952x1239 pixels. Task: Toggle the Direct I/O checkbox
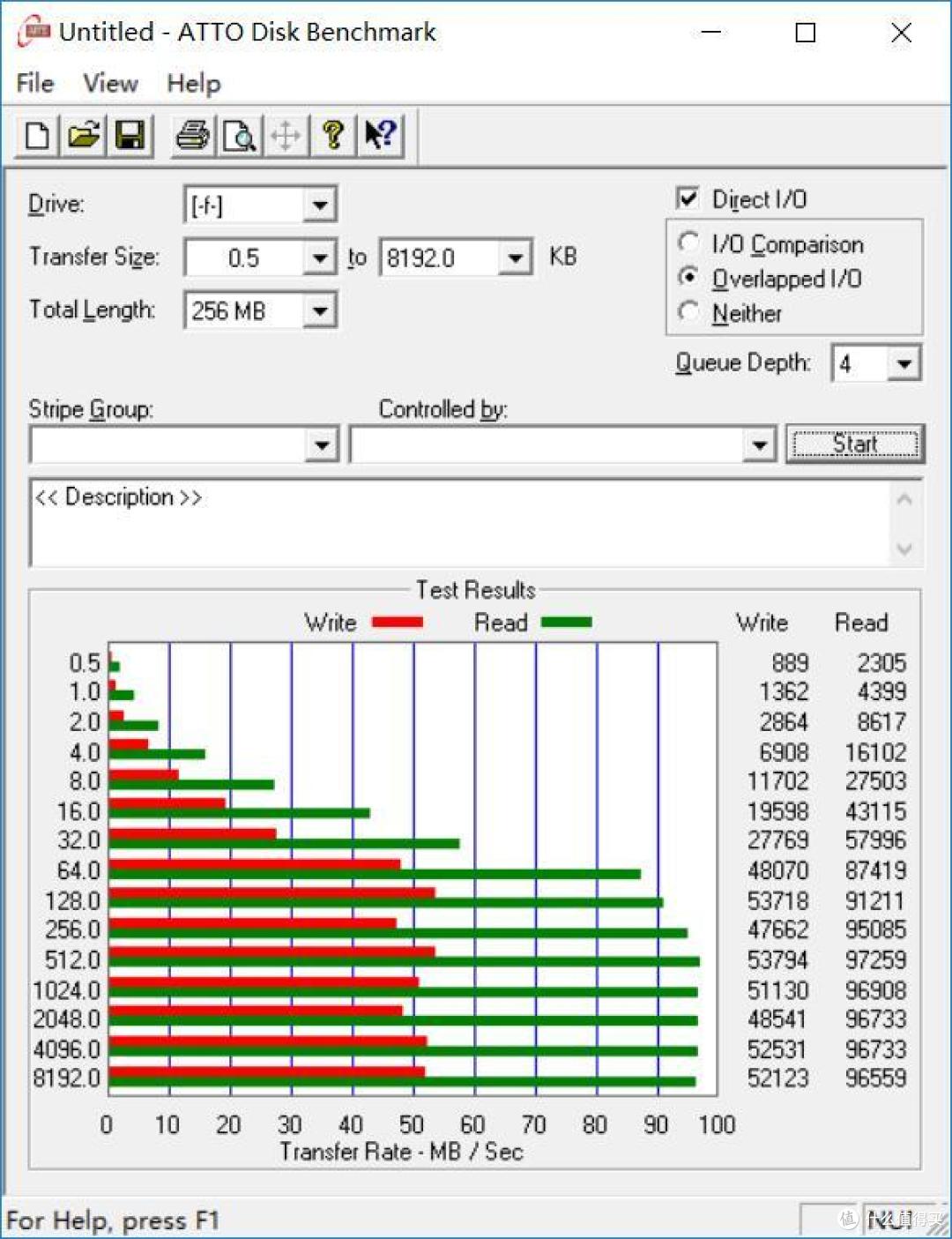[688, 198]
